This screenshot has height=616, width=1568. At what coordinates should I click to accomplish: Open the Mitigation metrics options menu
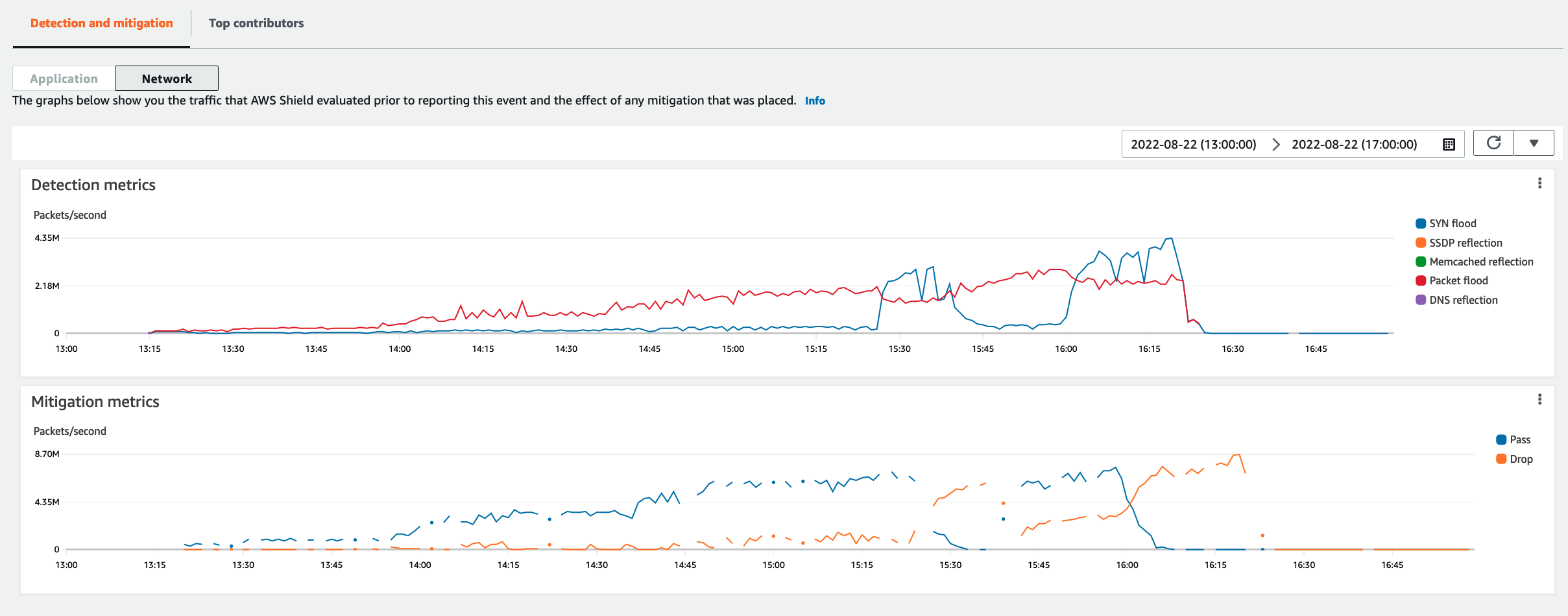[1540, 400]
